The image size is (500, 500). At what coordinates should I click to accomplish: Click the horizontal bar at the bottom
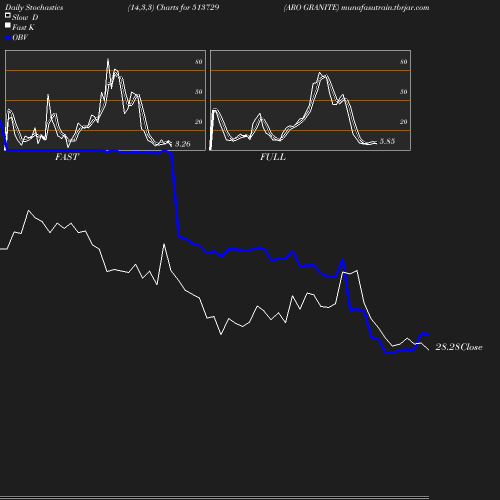(214, 497)
